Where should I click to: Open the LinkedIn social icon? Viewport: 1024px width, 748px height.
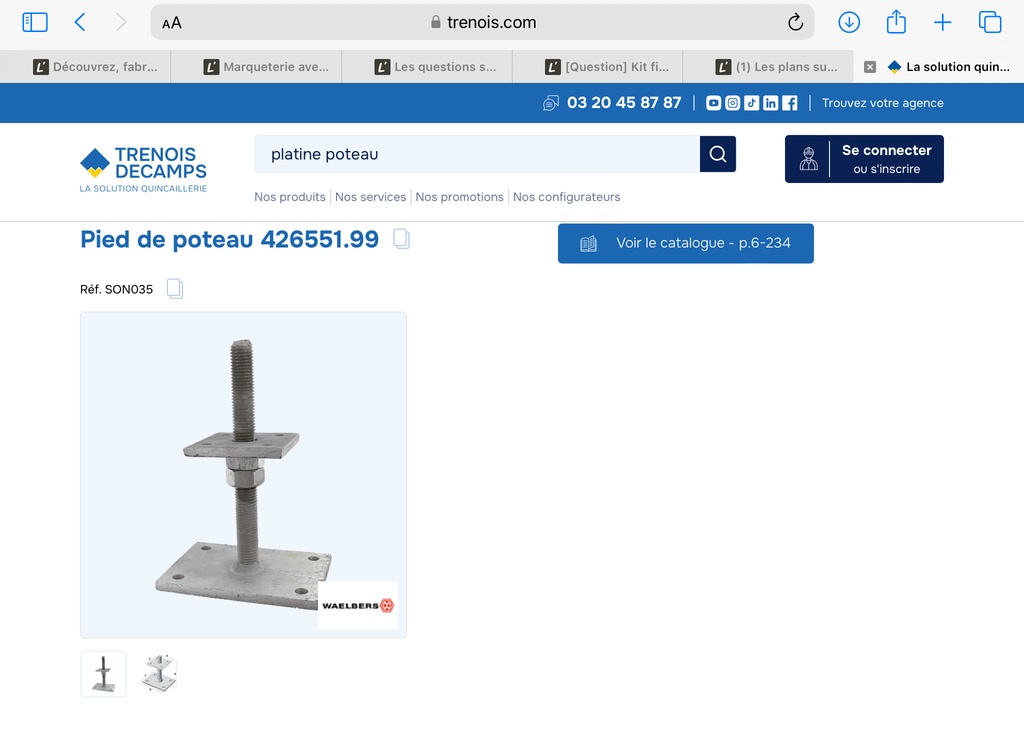click(771, 103)
